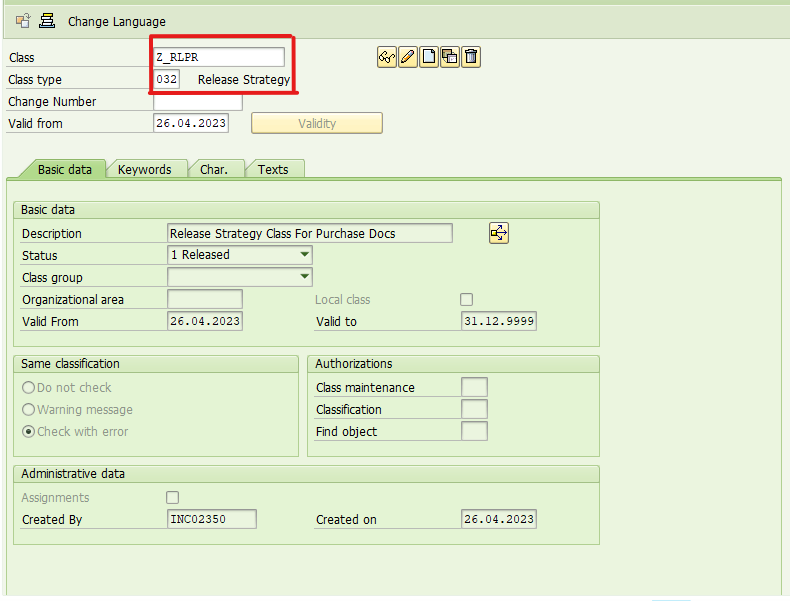The image size is (790, 601).
Task: Click the first toolbar icon left of Change Language
Action: point(23,21)
